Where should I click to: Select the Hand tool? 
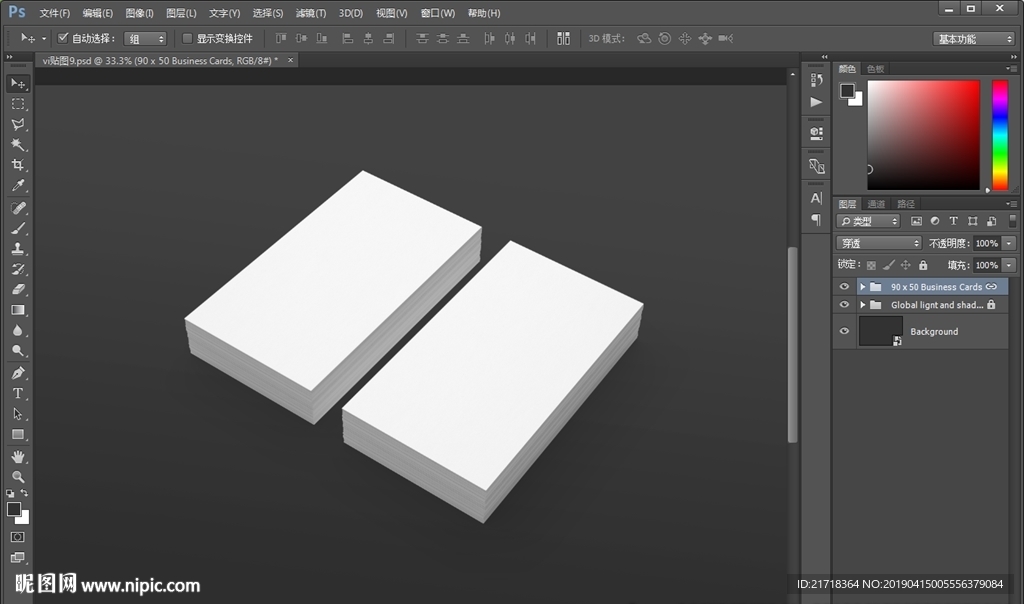18,456
